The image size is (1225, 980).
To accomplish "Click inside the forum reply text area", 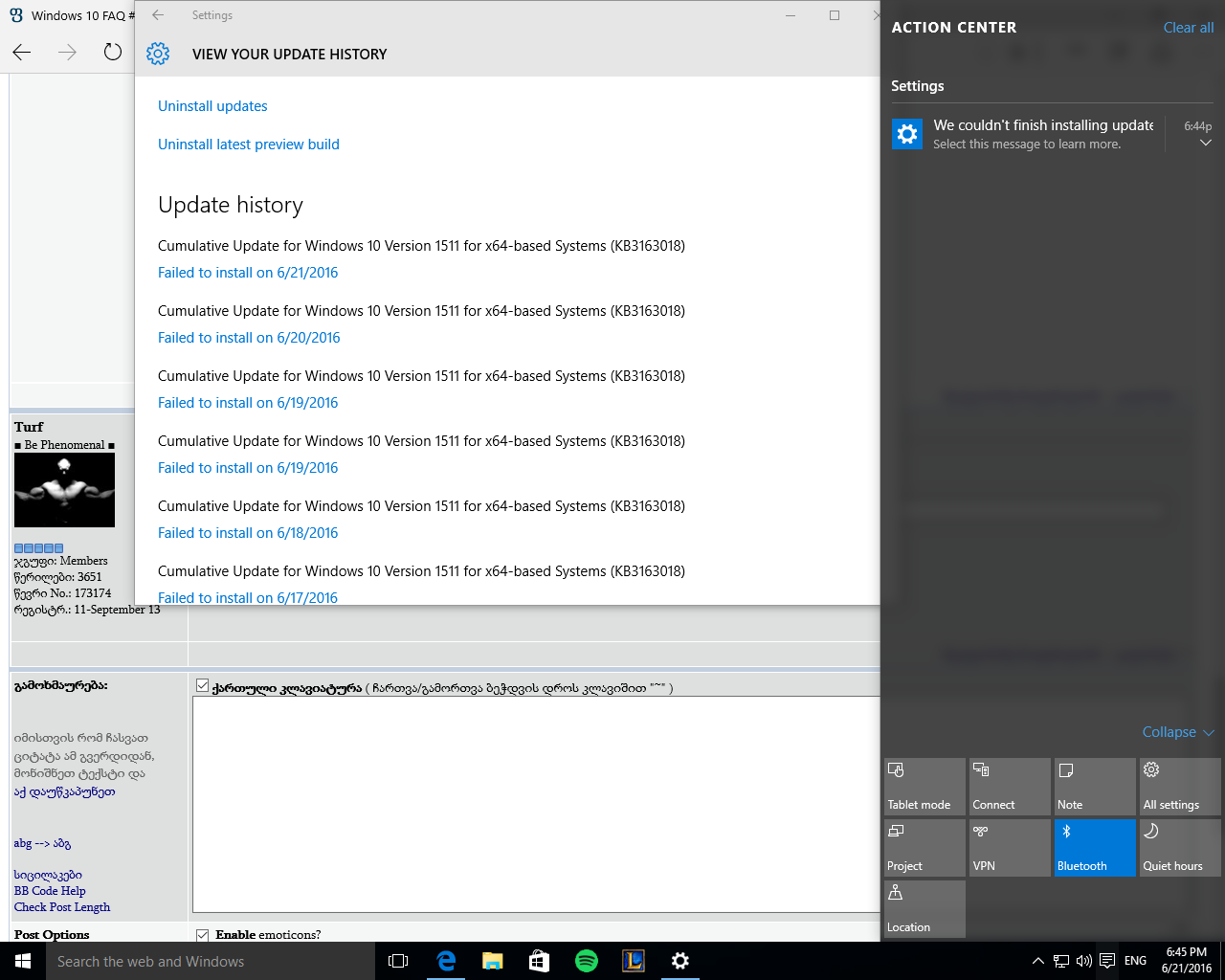I will pyautogui.click(x=536, y=804).
